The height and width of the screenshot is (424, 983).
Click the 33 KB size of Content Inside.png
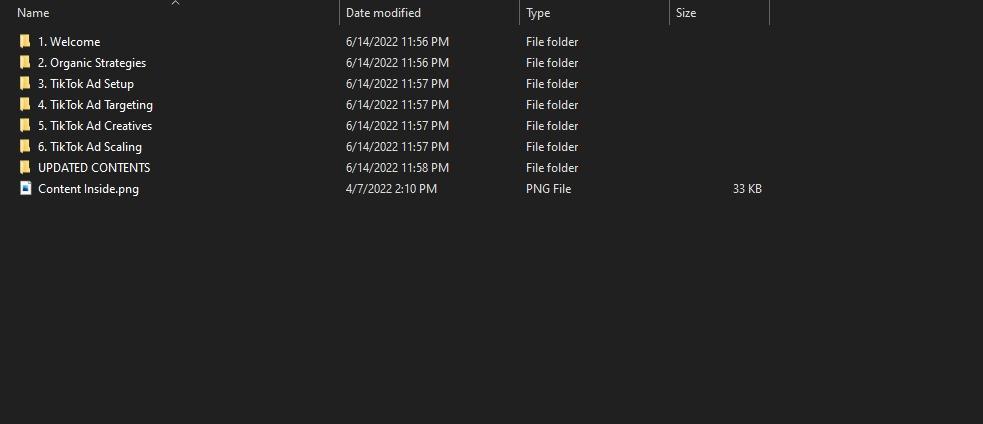tap(747, 189)
